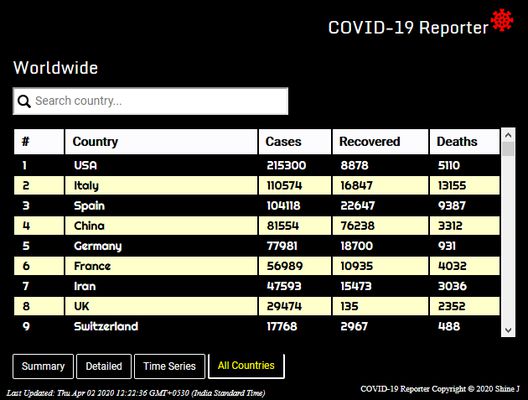Click Germany recovered value 18700
Screen dimensions: 528x400
pyautogui.click(x=357, y=246)
